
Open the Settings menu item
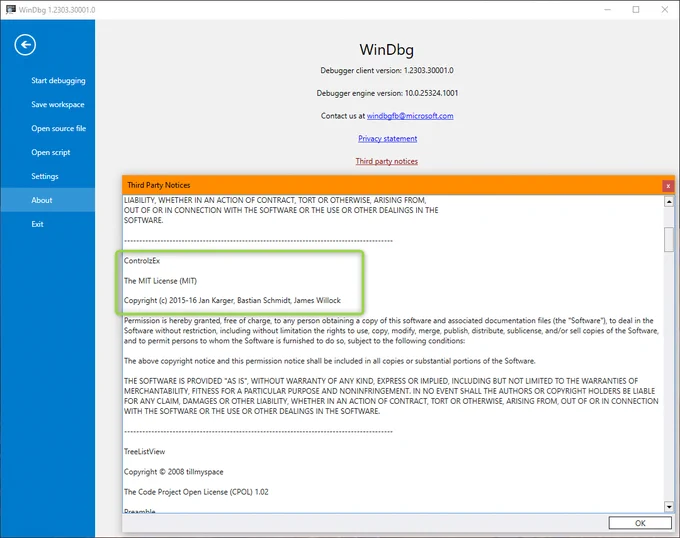45,176
